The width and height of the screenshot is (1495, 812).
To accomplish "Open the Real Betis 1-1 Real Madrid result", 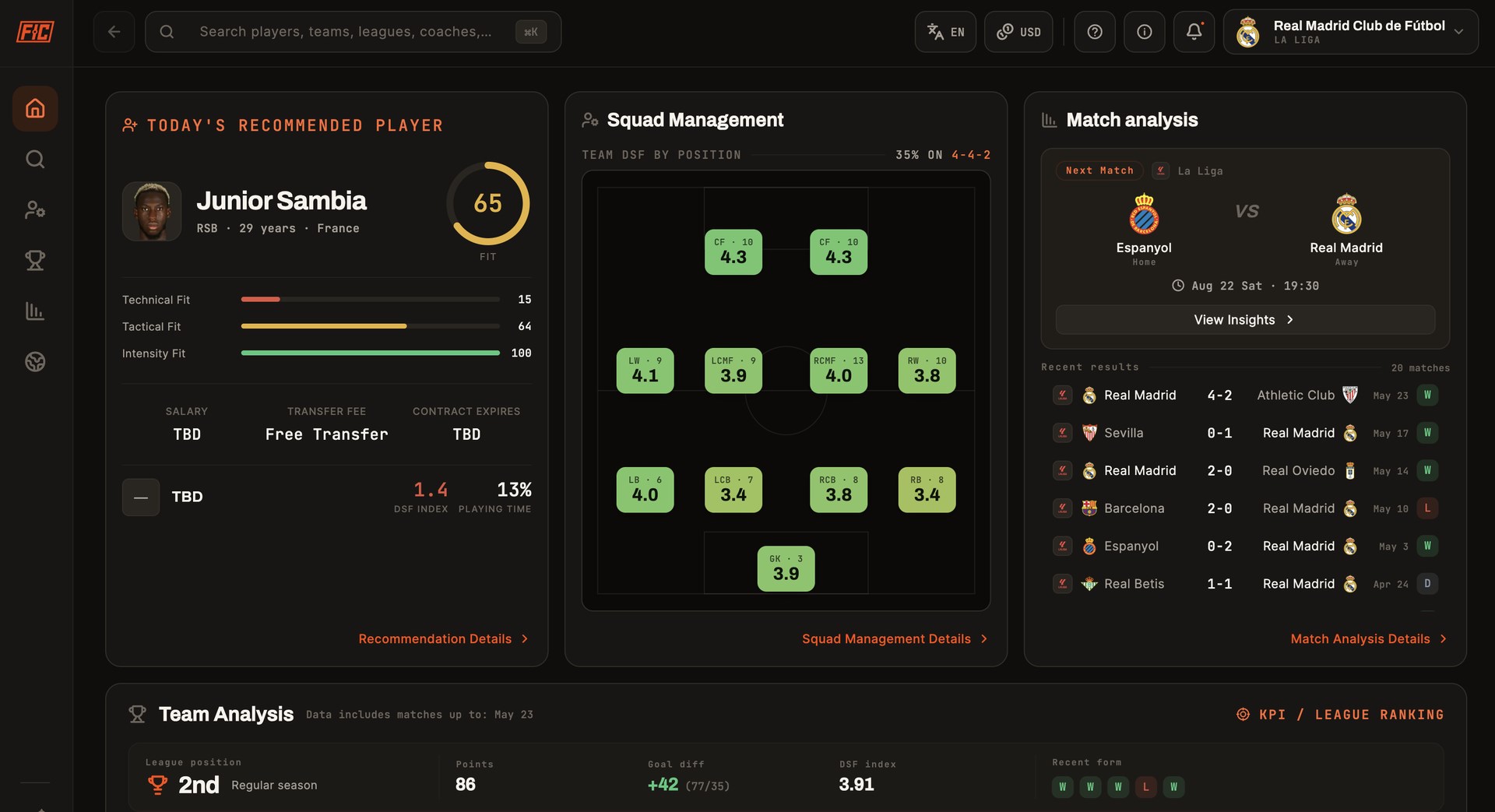I will click(1245, 584).
